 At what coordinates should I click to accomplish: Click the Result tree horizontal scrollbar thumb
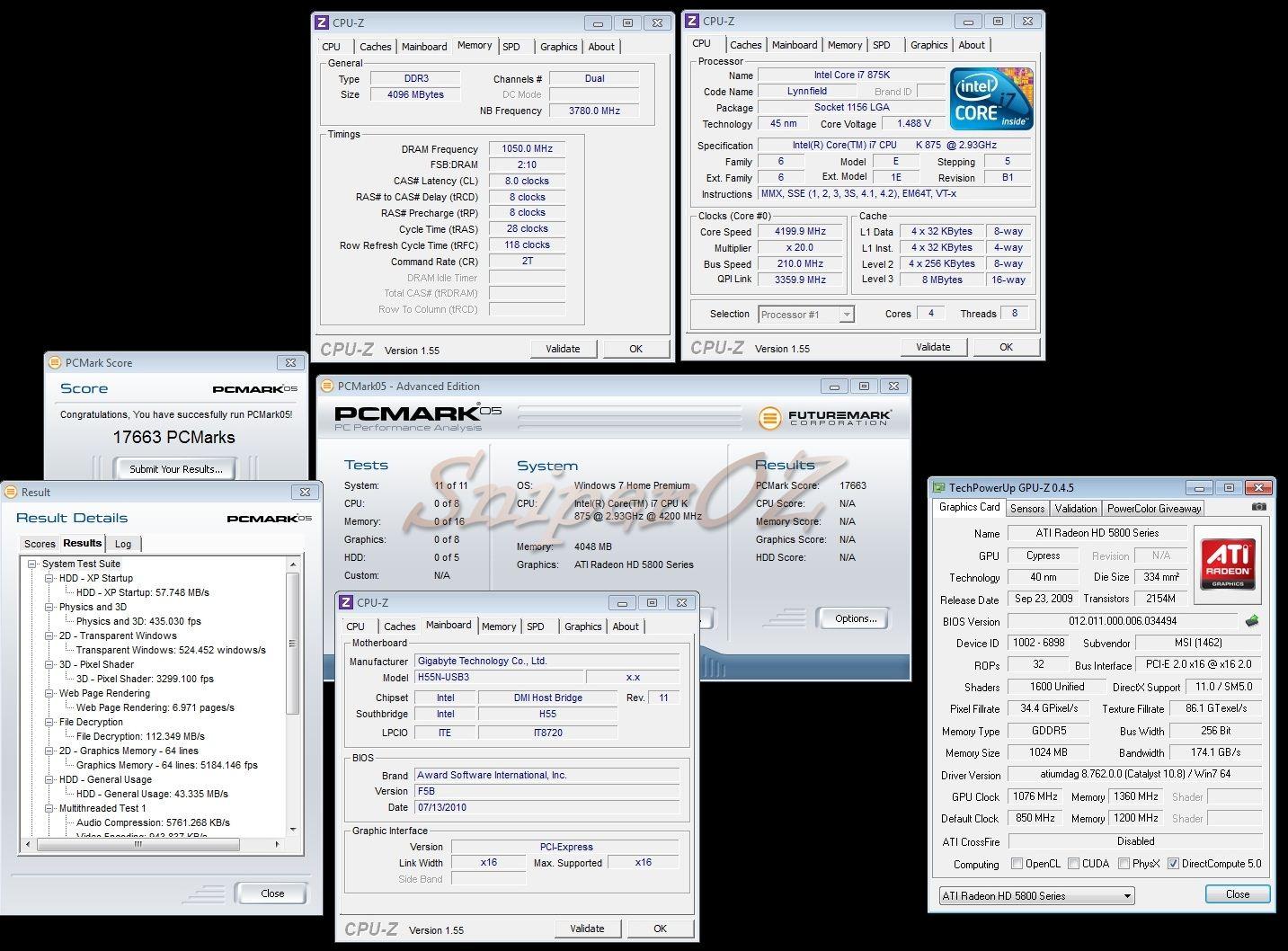point(138,844)
